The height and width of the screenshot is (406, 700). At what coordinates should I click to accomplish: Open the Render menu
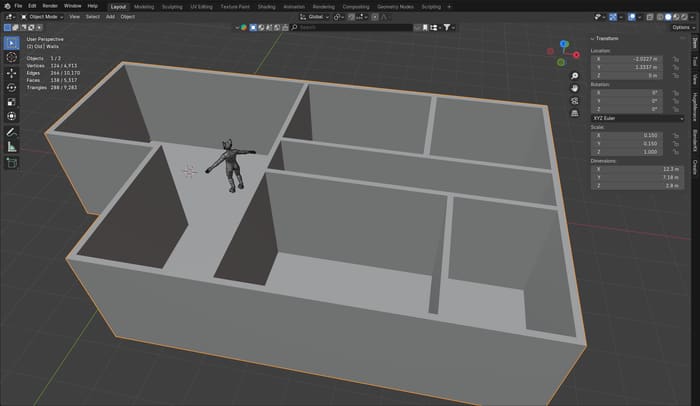[x=49, y=6]
